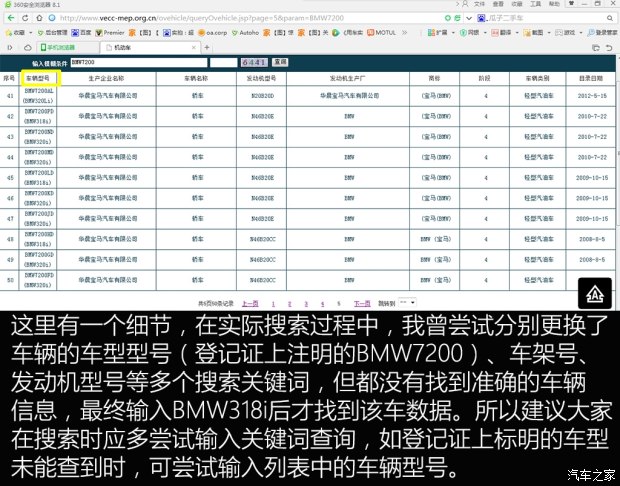
Task: Click the BMW7200 query condition field
Action: point(139,62)
